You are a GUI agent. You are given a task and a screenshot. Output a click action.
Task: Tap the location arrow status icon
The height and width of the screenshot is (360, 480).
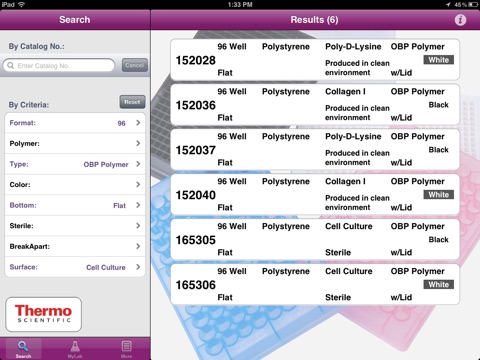click(448, 4)
